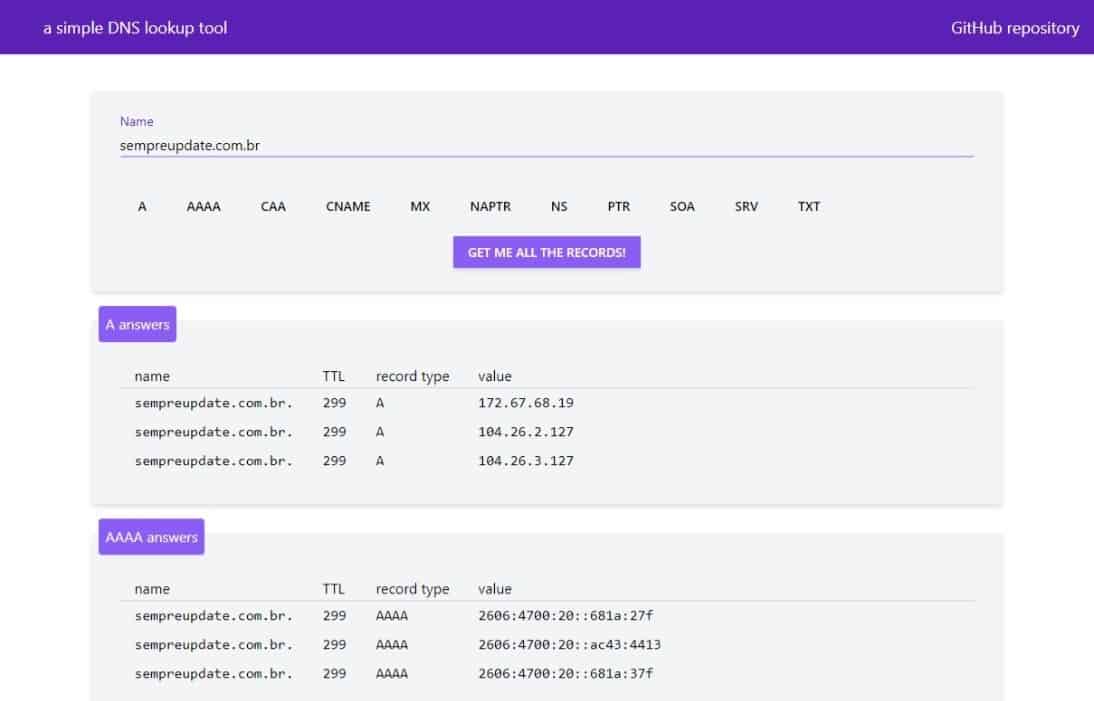The width and height of the screenshot is (1094, 701).
Task: Click the 'AAAA answers' section label
Action: tap(151, 537)
